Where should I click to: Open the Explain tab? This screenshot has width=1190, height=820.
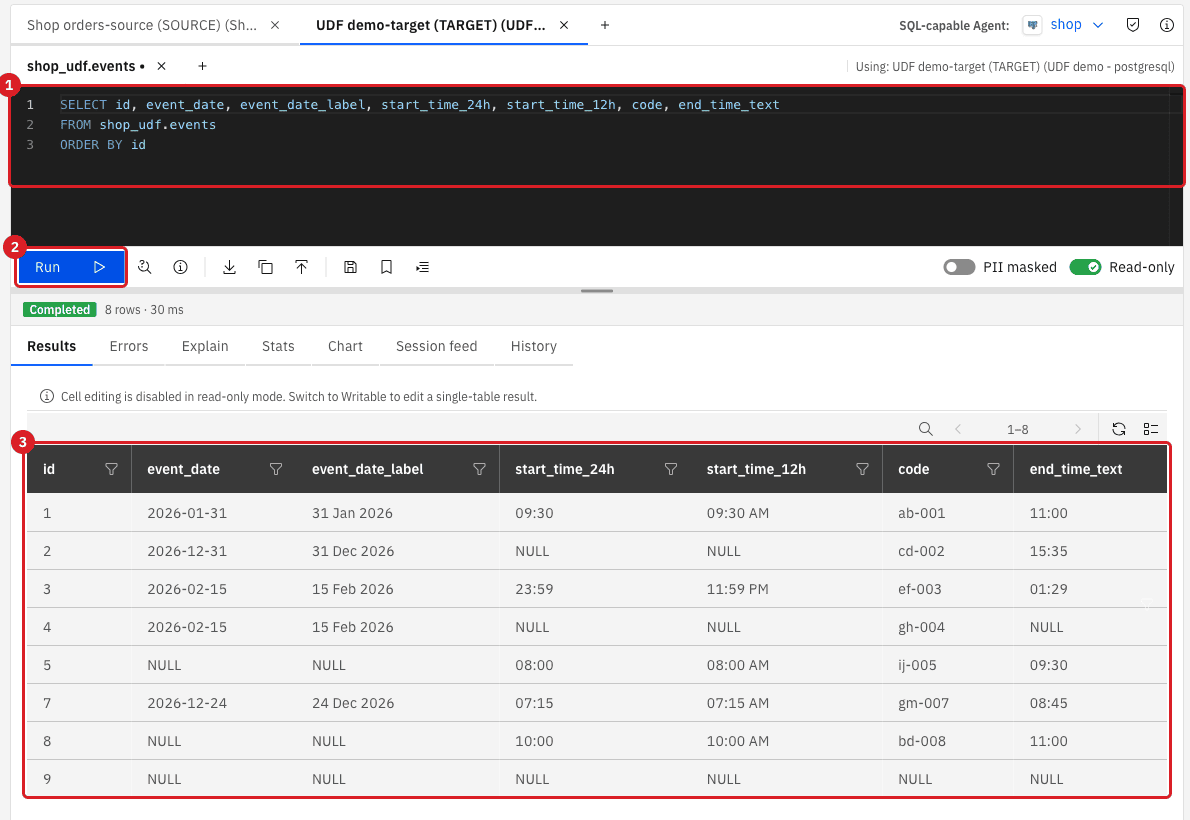205,346
